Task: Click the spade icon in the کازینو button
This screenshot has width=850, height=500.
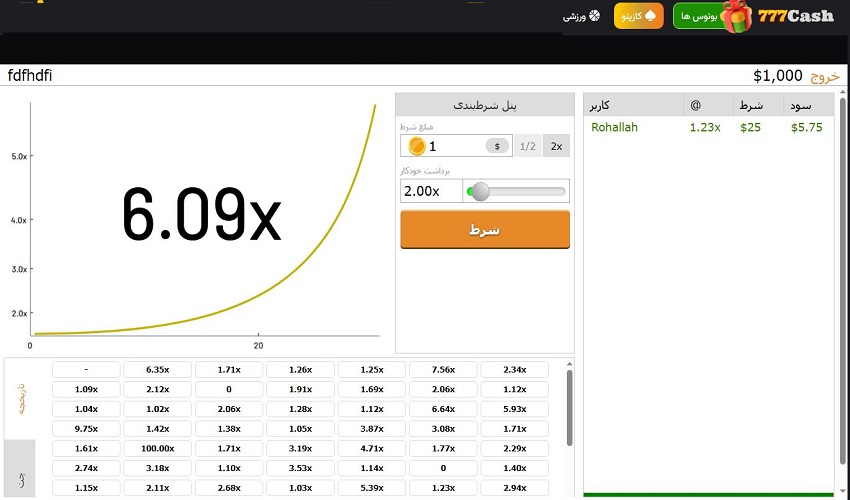Action: pyautogui.click(x=650, y=16)
